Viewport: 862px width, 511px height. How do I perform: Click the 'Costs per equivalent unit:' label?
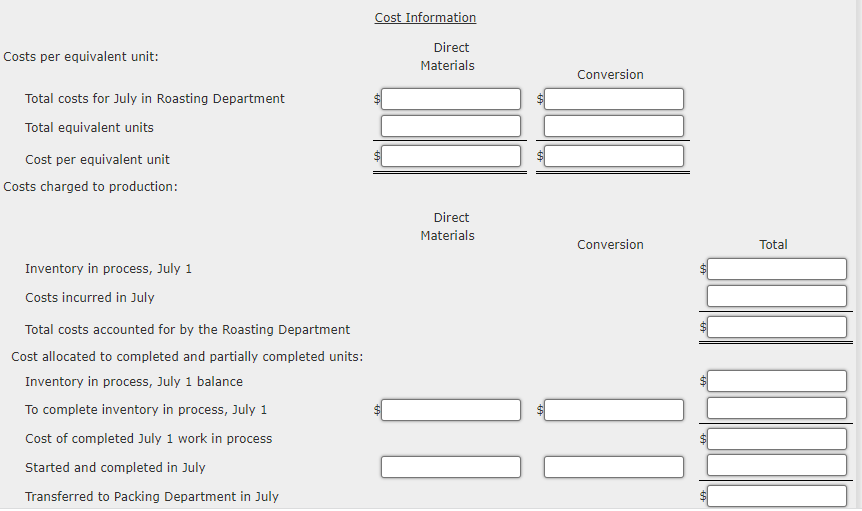(81, 57)
